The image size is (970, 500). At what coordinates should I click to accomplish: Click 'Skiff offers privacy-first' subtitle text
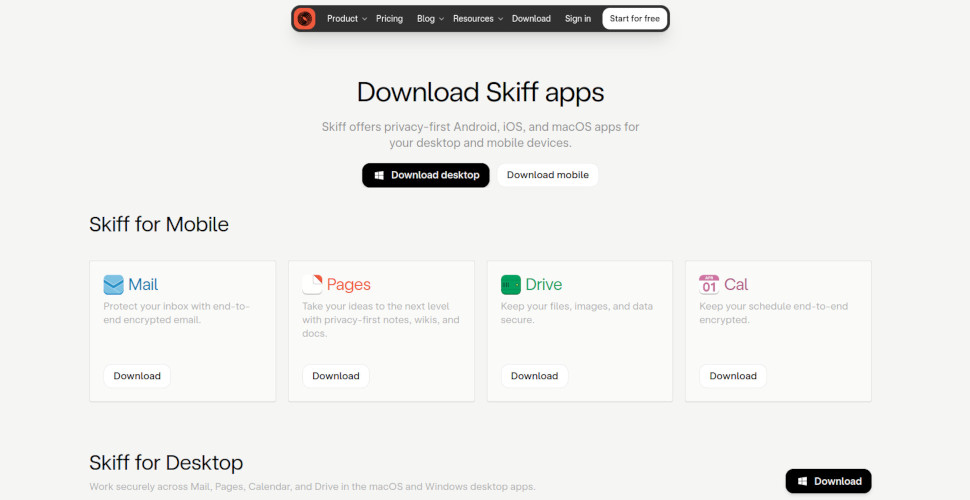pyautogui.click(x=481, y=135)
